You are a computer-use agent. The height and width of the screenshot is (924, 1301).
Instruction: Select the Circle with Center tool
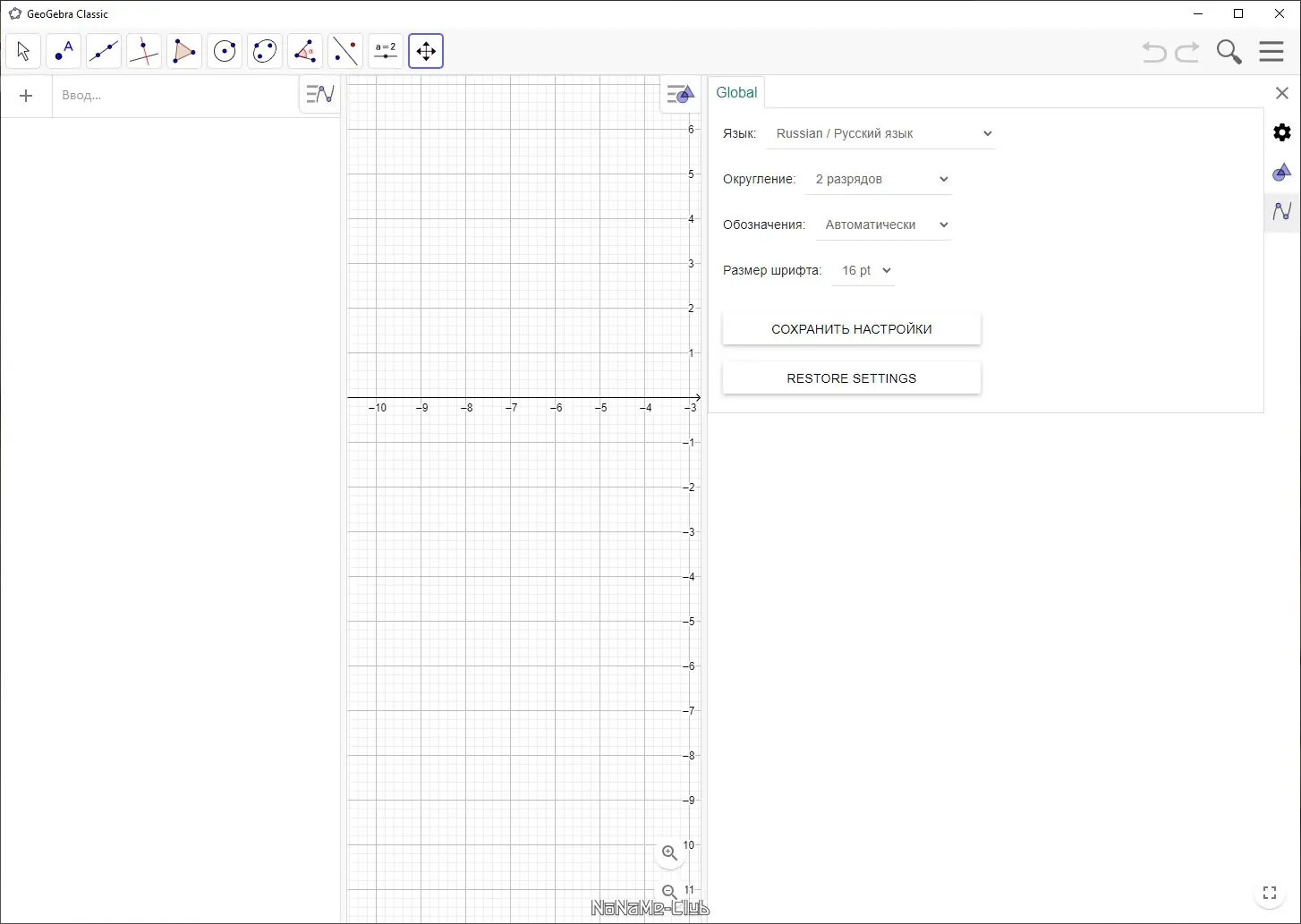pyautogui.click(x=225, y=51)
